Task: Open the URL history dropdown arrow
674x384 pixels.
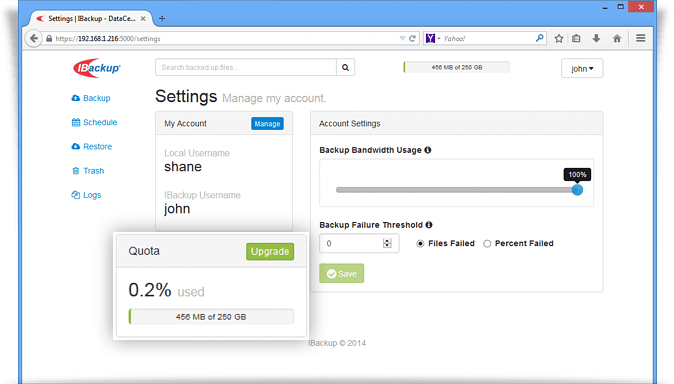Action: pos(402,38)
